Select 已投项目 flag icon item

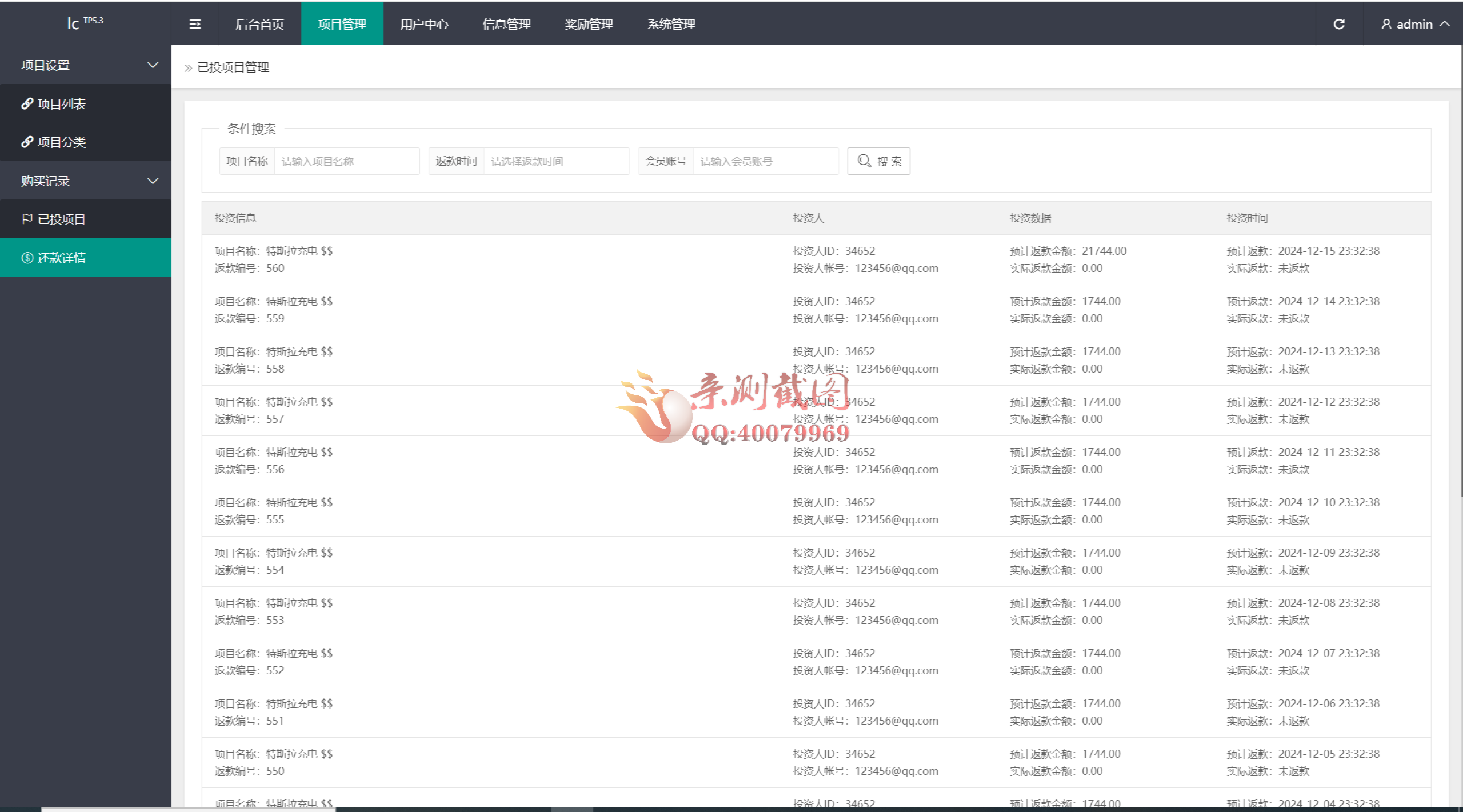click(27, 219)
